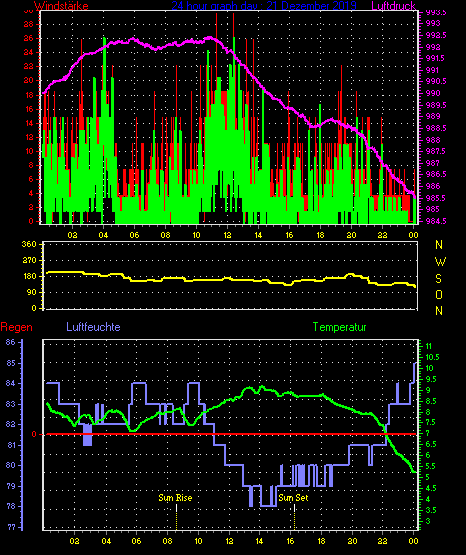
Task: Click the red 24 wind speed axis value
Action: (28, 52)
